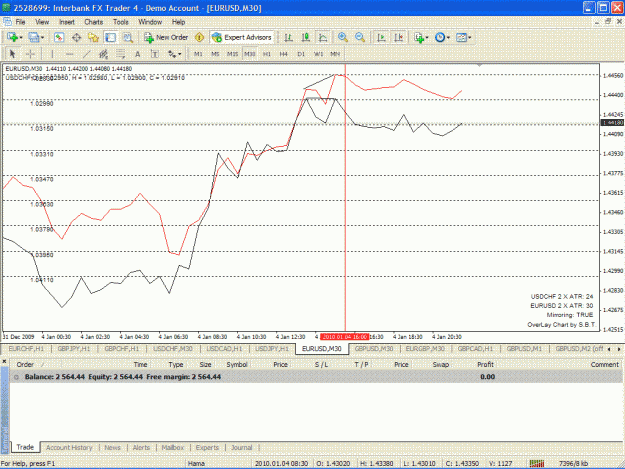The image size is (625, 469).
Task: Click the yellow MetaEditor diamond icon
Action: coord(199,37)
